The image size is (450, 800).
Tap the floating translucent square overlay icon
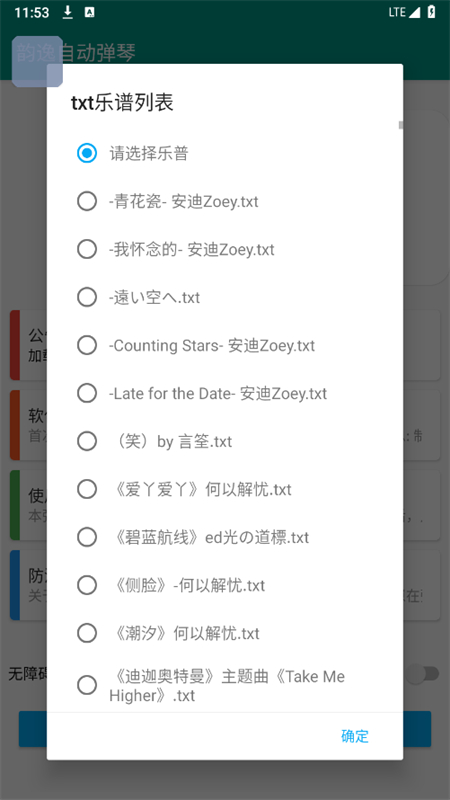tap(37, 61)
